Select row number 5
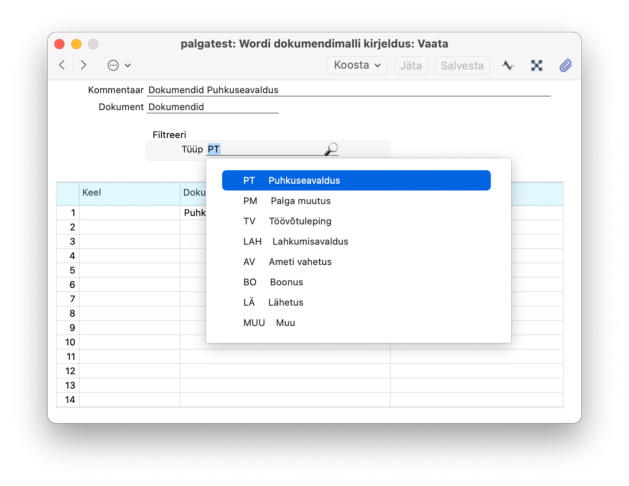 tap(69, 270)
